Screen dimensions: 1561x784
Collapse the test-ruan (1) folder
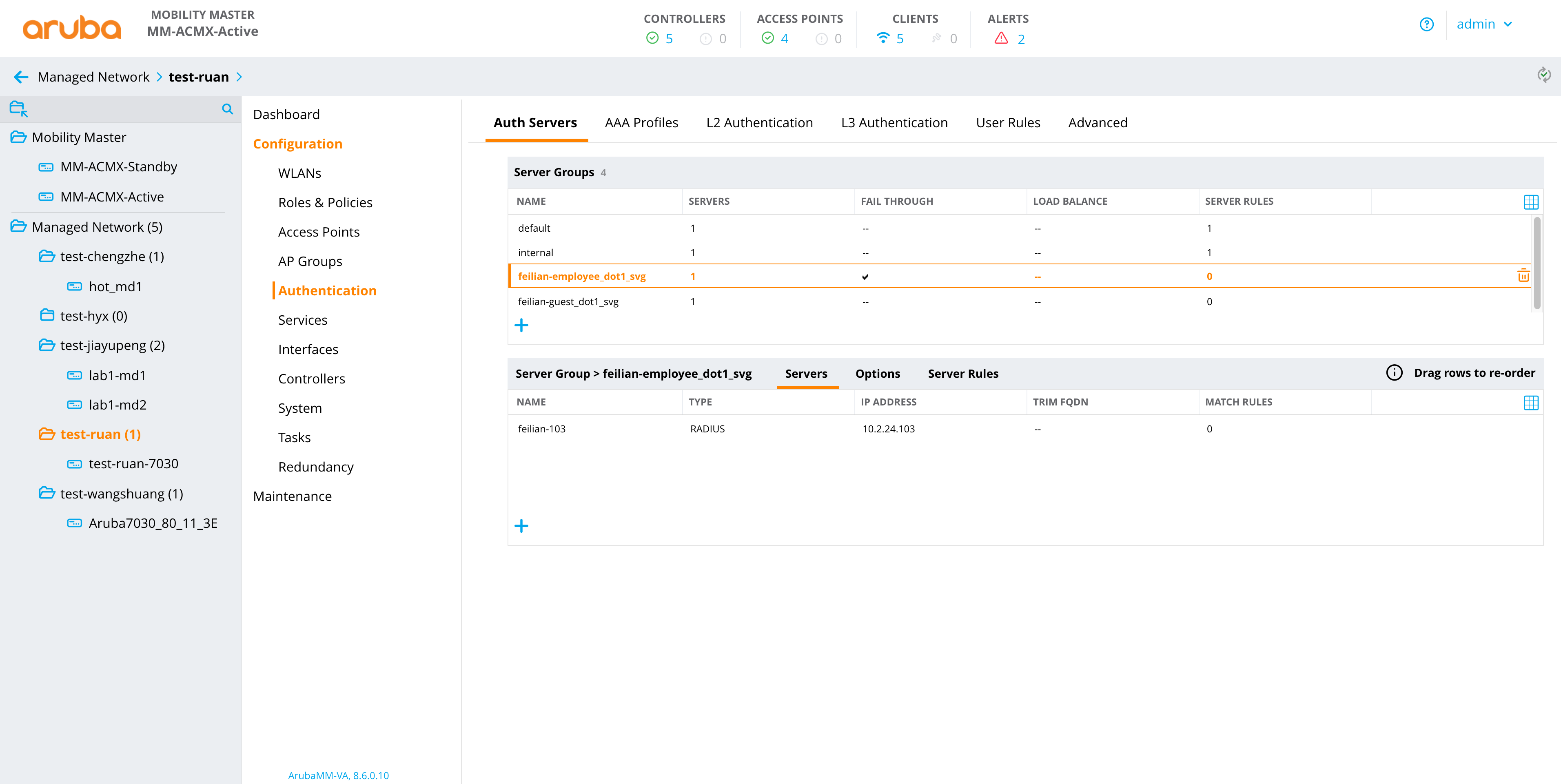(x=47, y=434)
